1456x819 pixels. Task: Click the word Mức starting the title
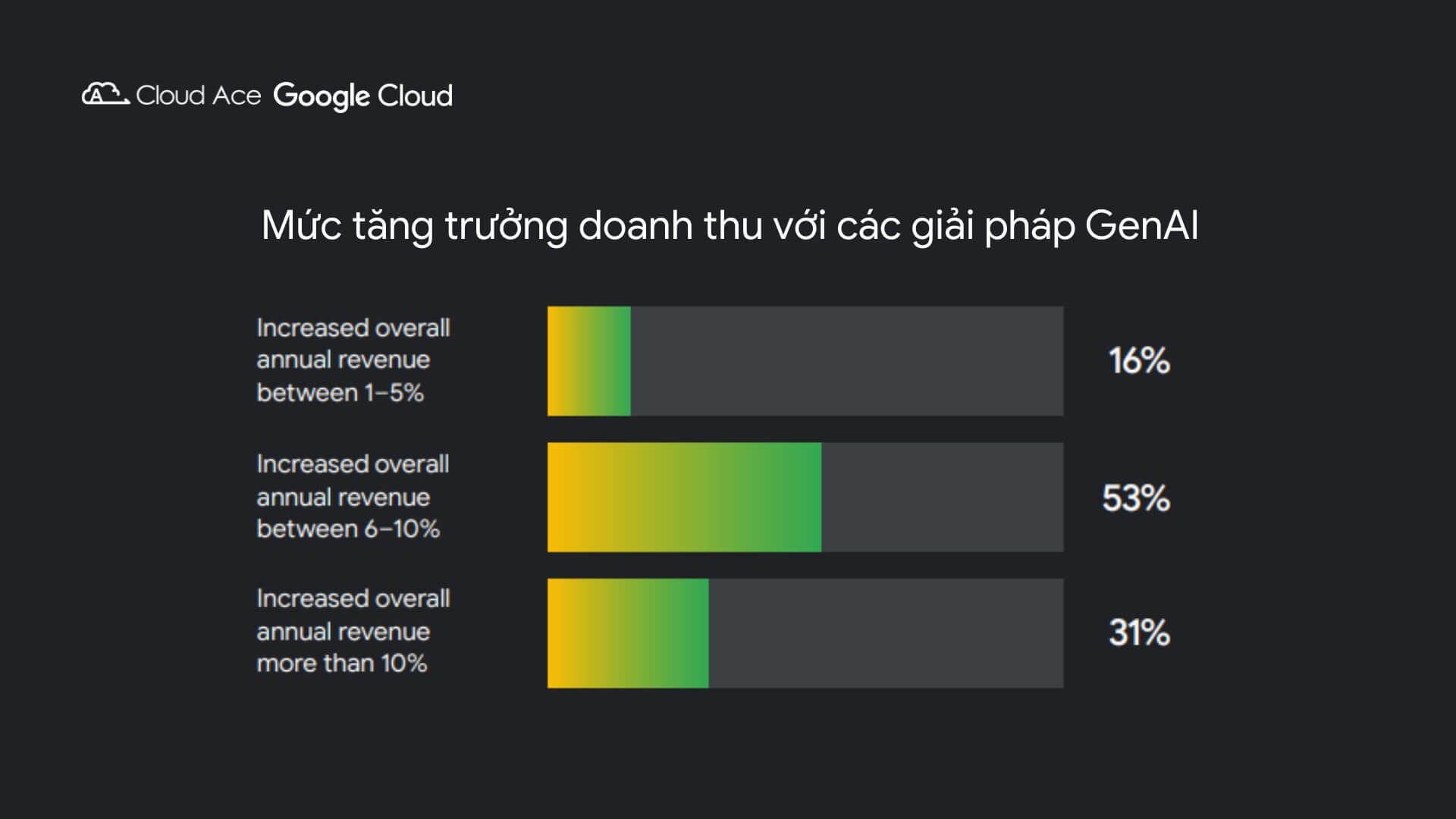coord(301,226)
